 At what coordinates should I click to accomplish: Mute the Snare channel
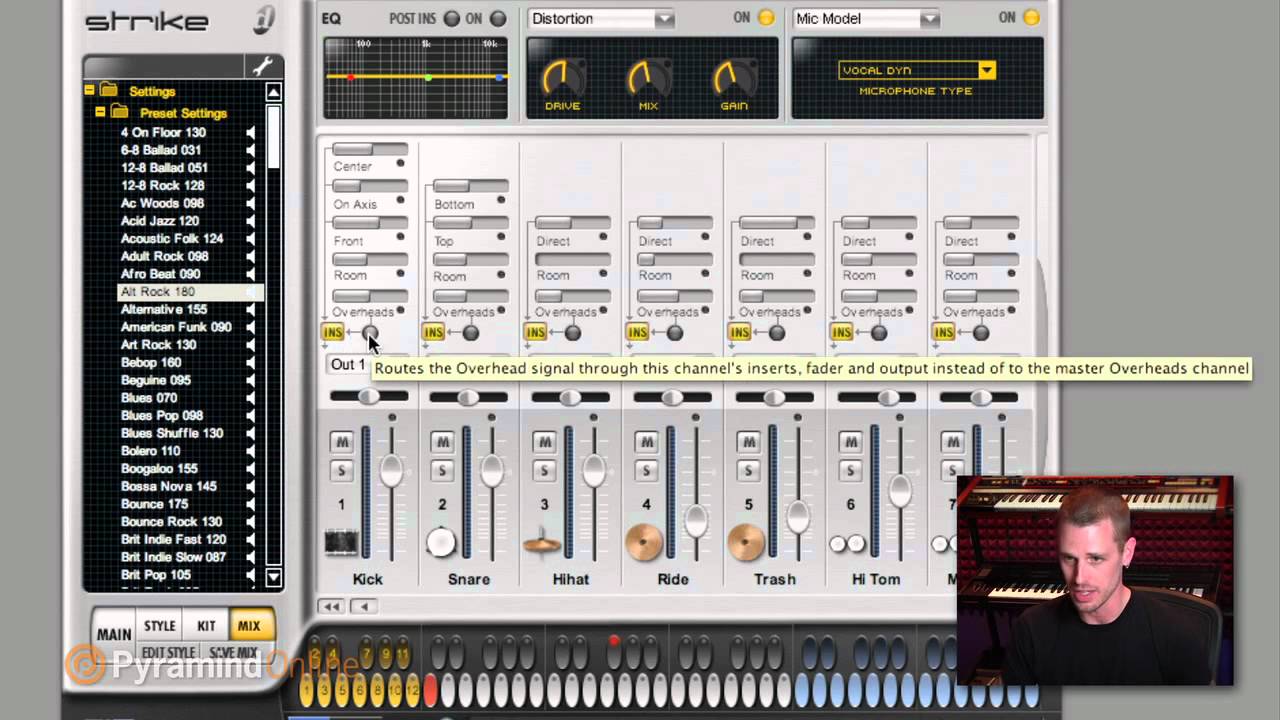click(443, 442)
